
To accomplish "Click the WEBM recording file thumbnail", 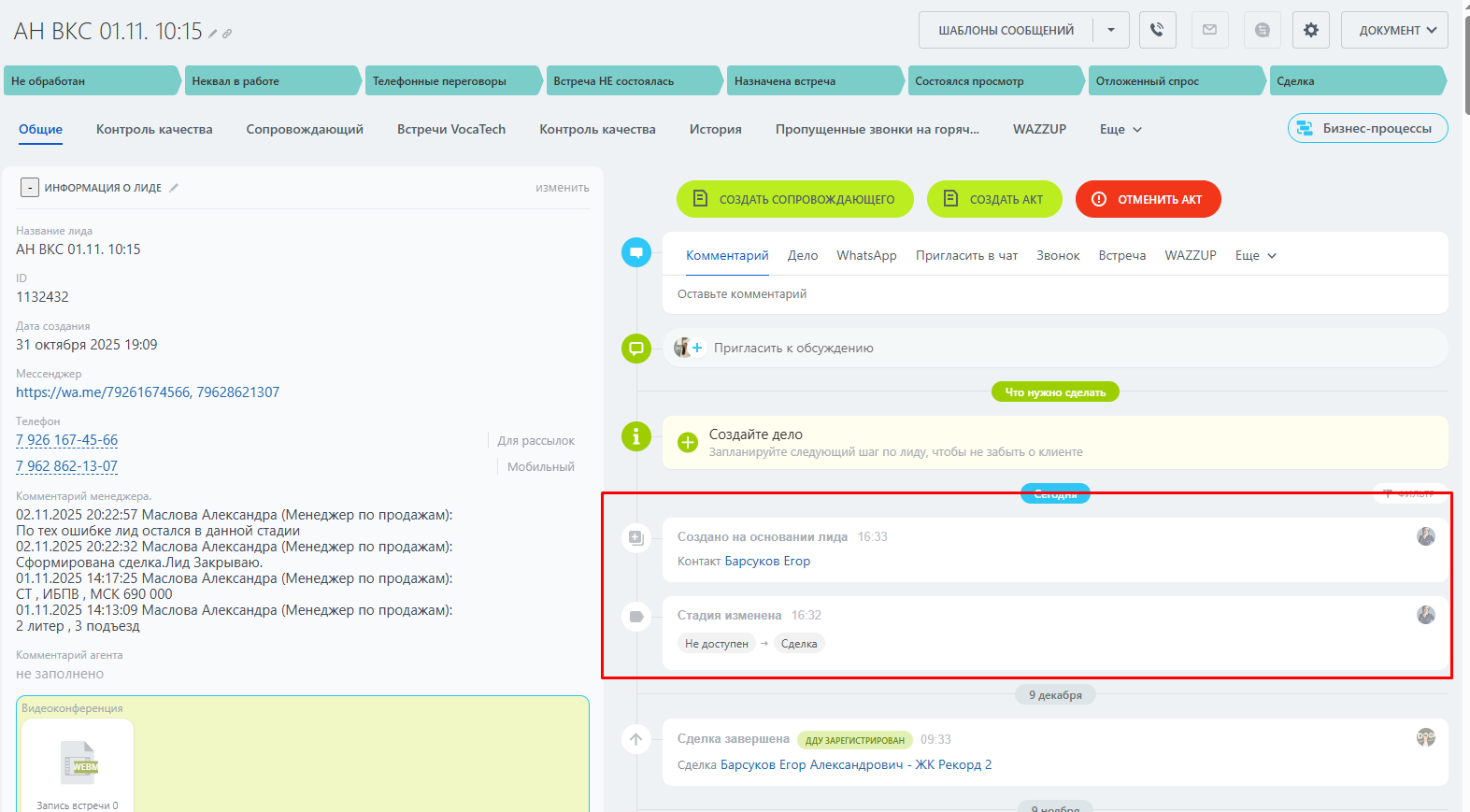I will [78, 762].
